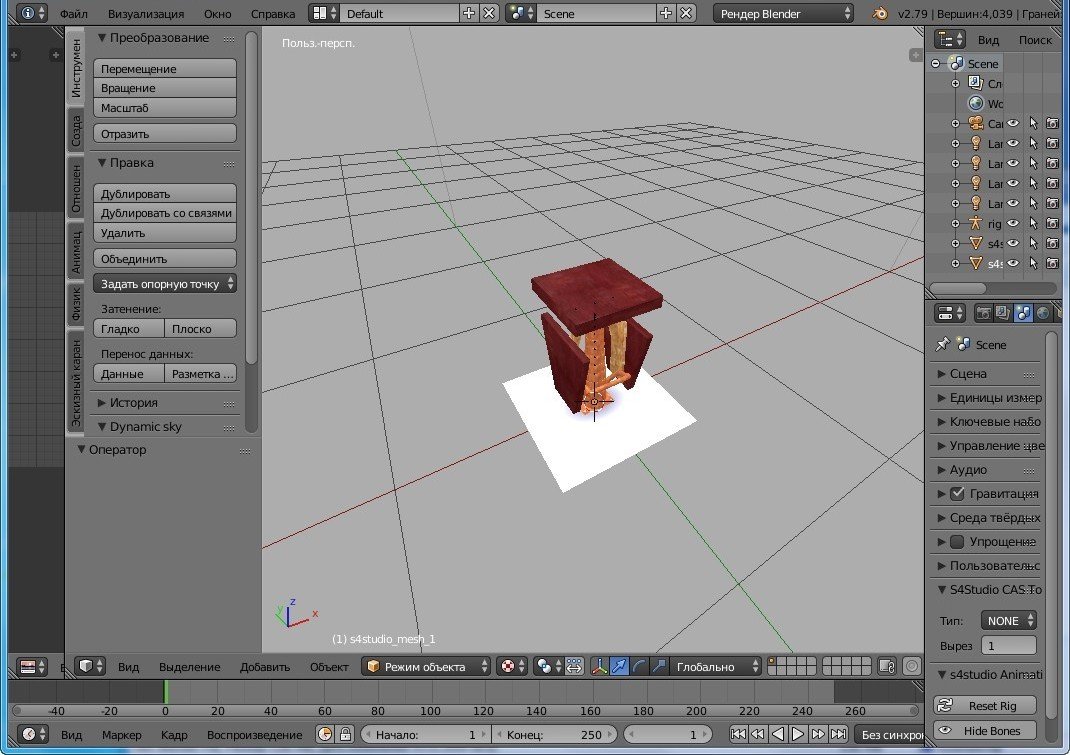Click the World globe icon in outliner

(x=976, y=103)
